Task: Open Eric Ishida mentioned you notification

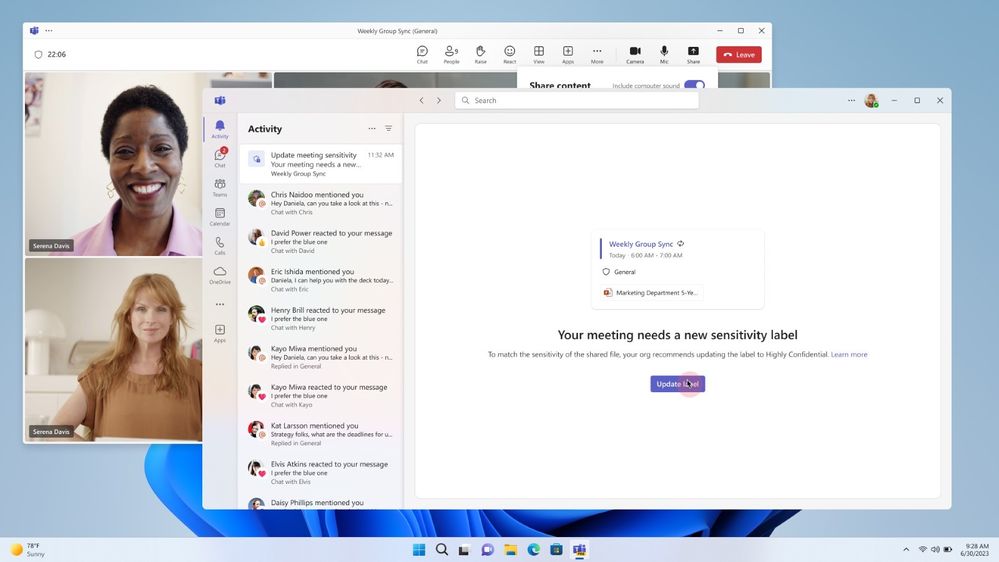Action: click(x=321, y=280)
